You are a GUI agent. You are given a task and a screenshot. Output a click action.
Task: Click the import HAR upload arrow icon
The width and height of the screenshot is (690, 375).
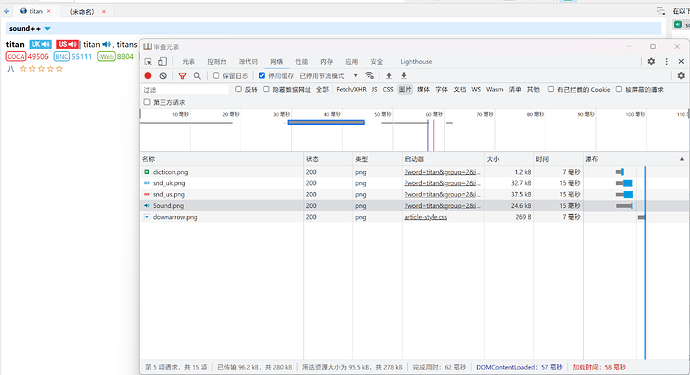389,76
